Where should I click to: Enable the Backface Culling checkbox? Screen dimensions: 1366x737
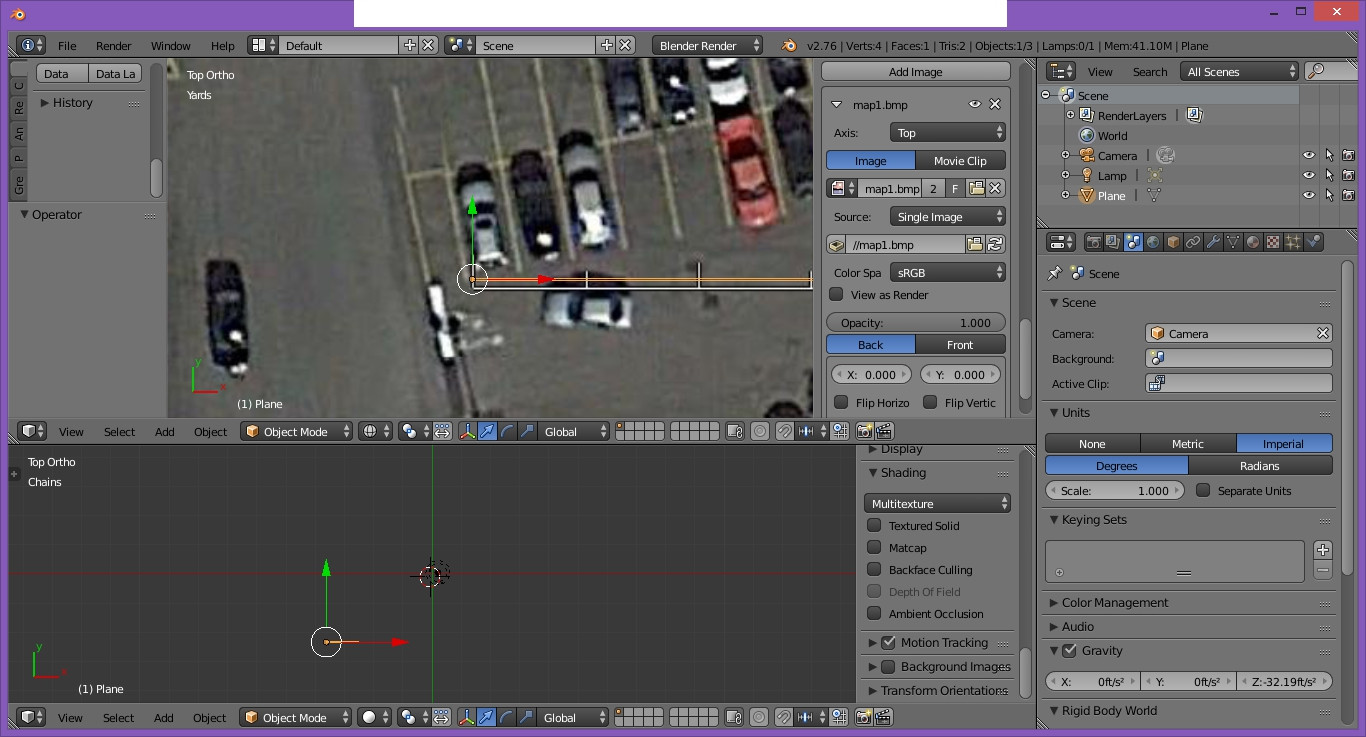[874, 570]
